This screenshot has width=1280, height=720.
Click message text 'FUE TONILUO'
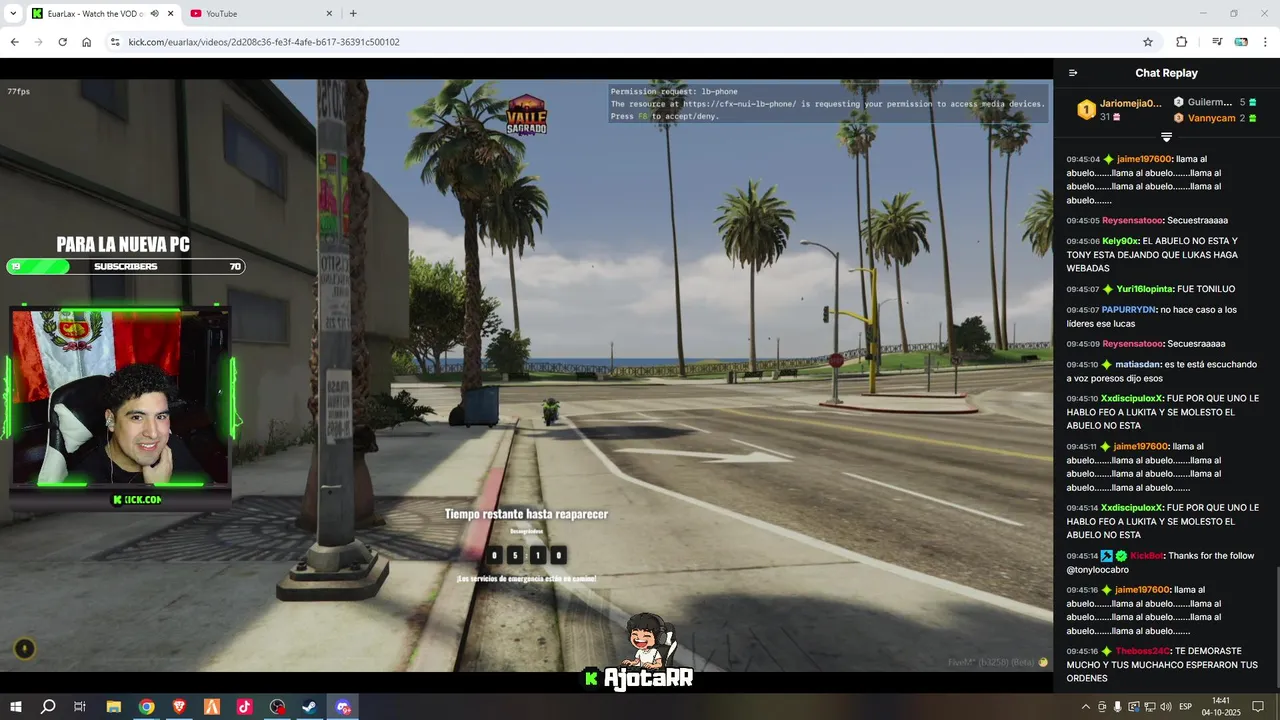pyautogui.click(x=1206, y=289)
